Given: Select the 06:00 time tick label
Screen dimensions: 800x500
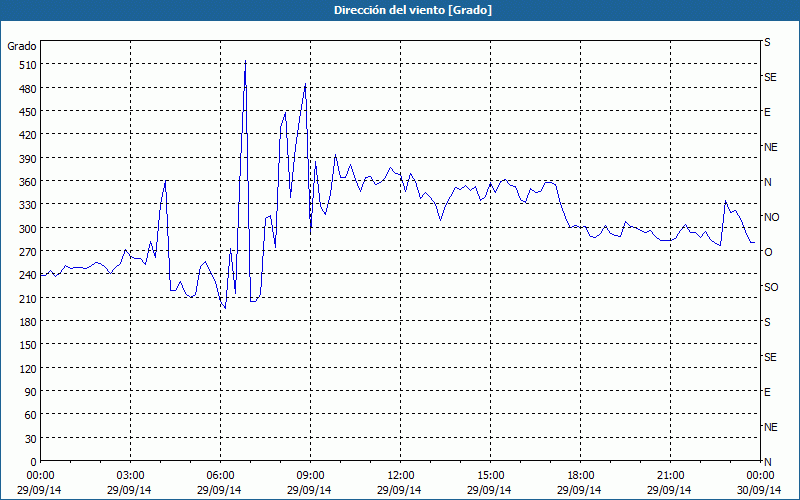Looking at the screenshot, I should [x=220, y=476].
